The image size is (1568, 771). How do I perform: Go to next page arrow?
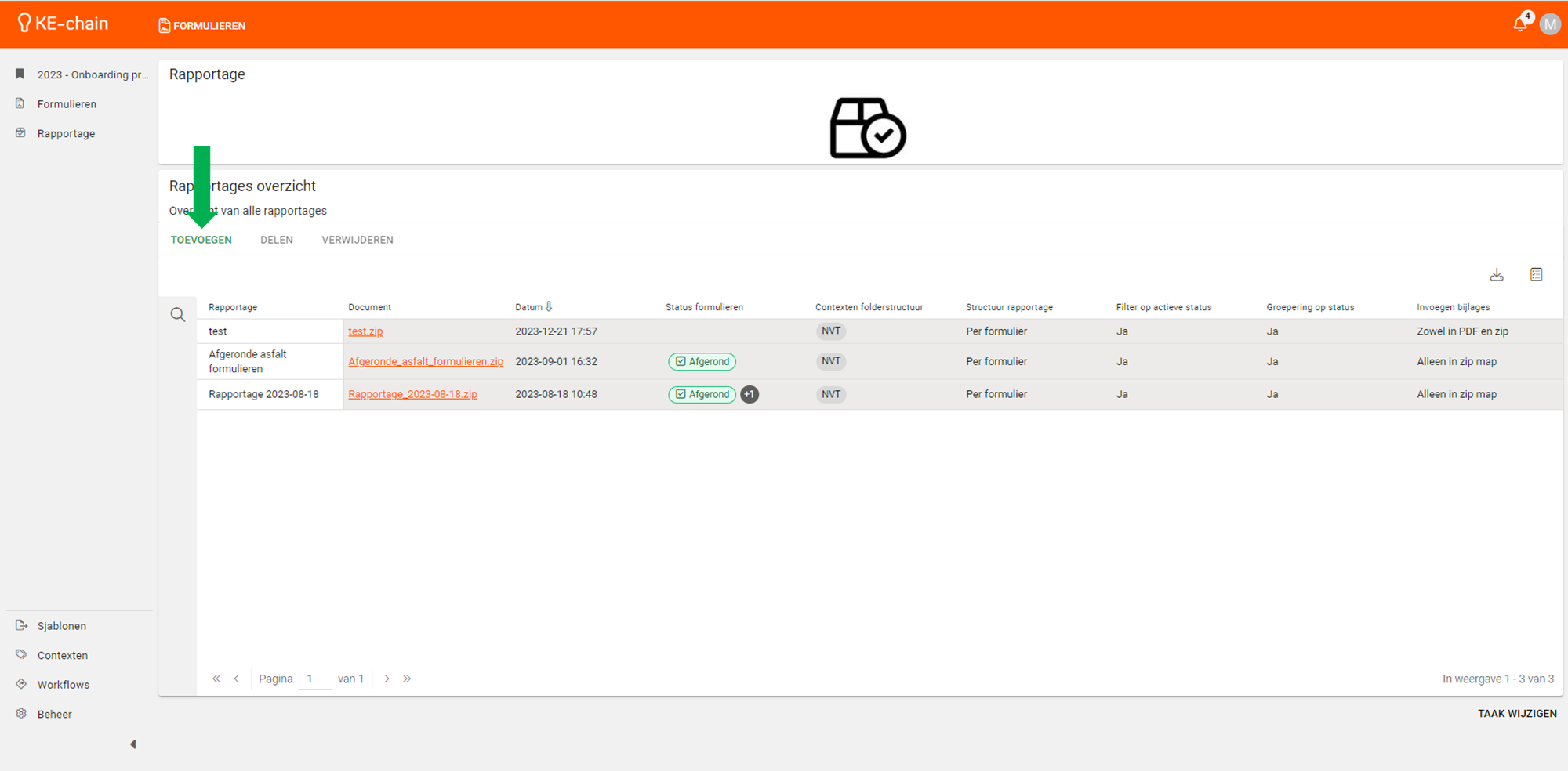pyautogui.click(x=387, y=679)
